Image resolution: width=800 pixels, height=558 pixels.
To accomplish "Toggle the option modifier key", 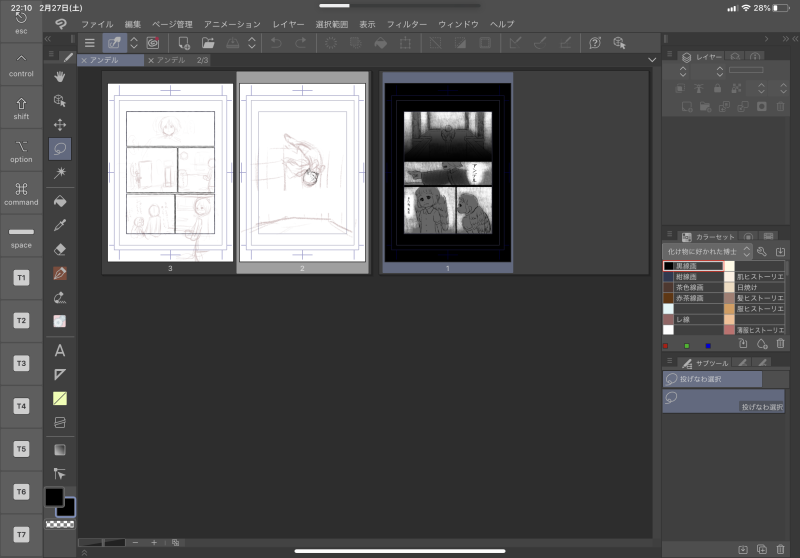I will [21, 149].
